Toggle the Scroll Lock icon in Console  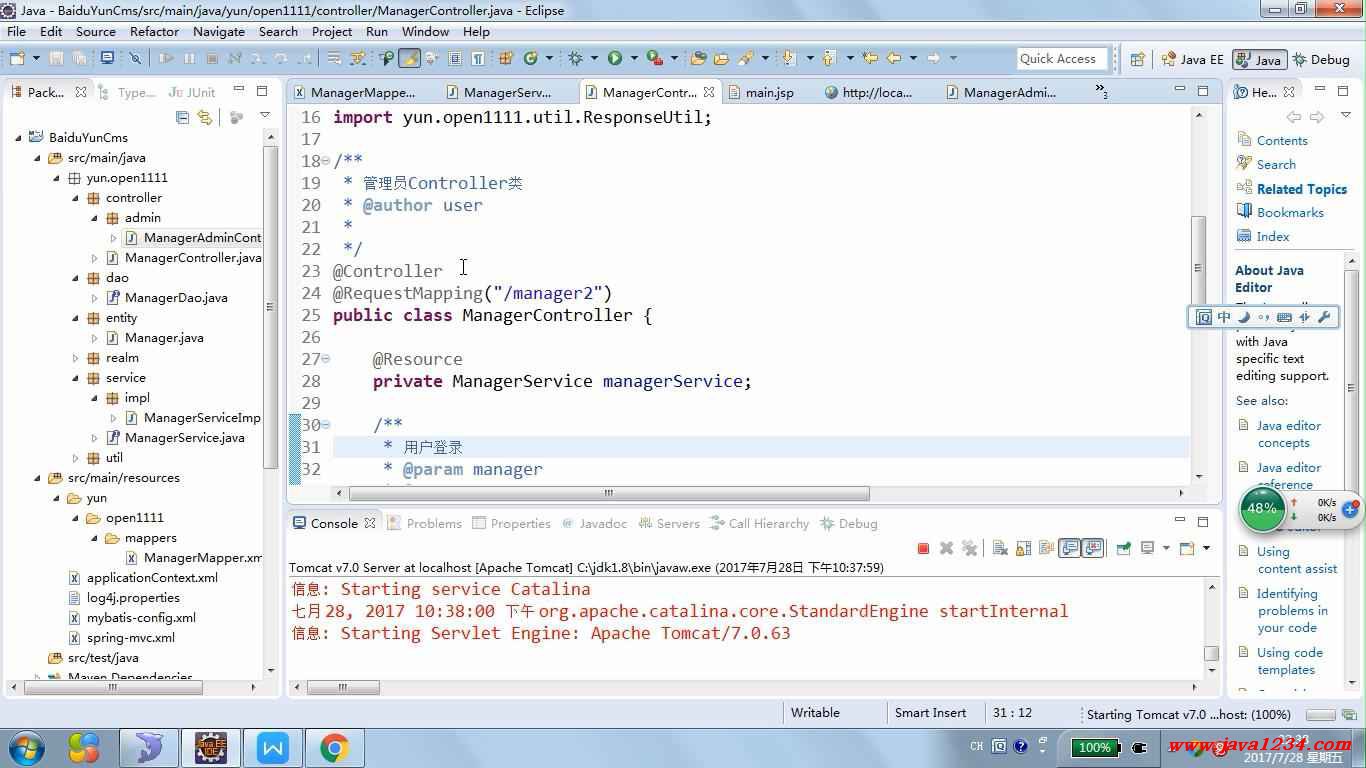click(1023, 548)
